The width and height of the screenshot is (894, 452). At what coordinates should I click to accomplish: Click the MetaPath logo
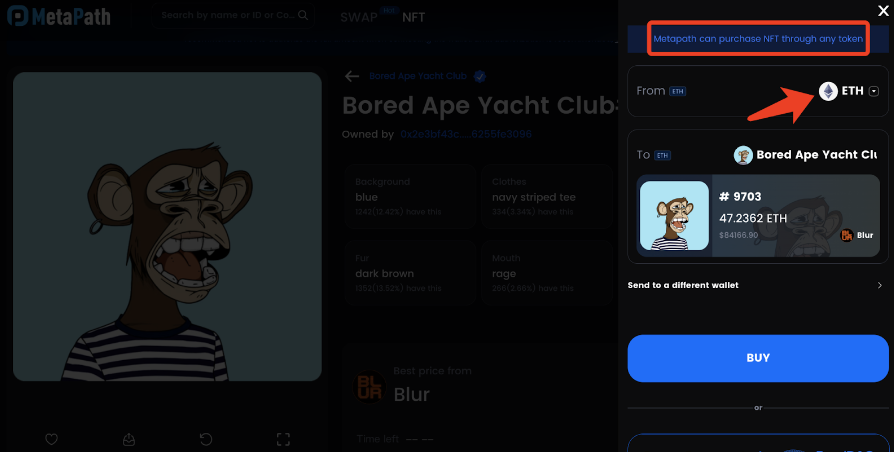(58, 17)
